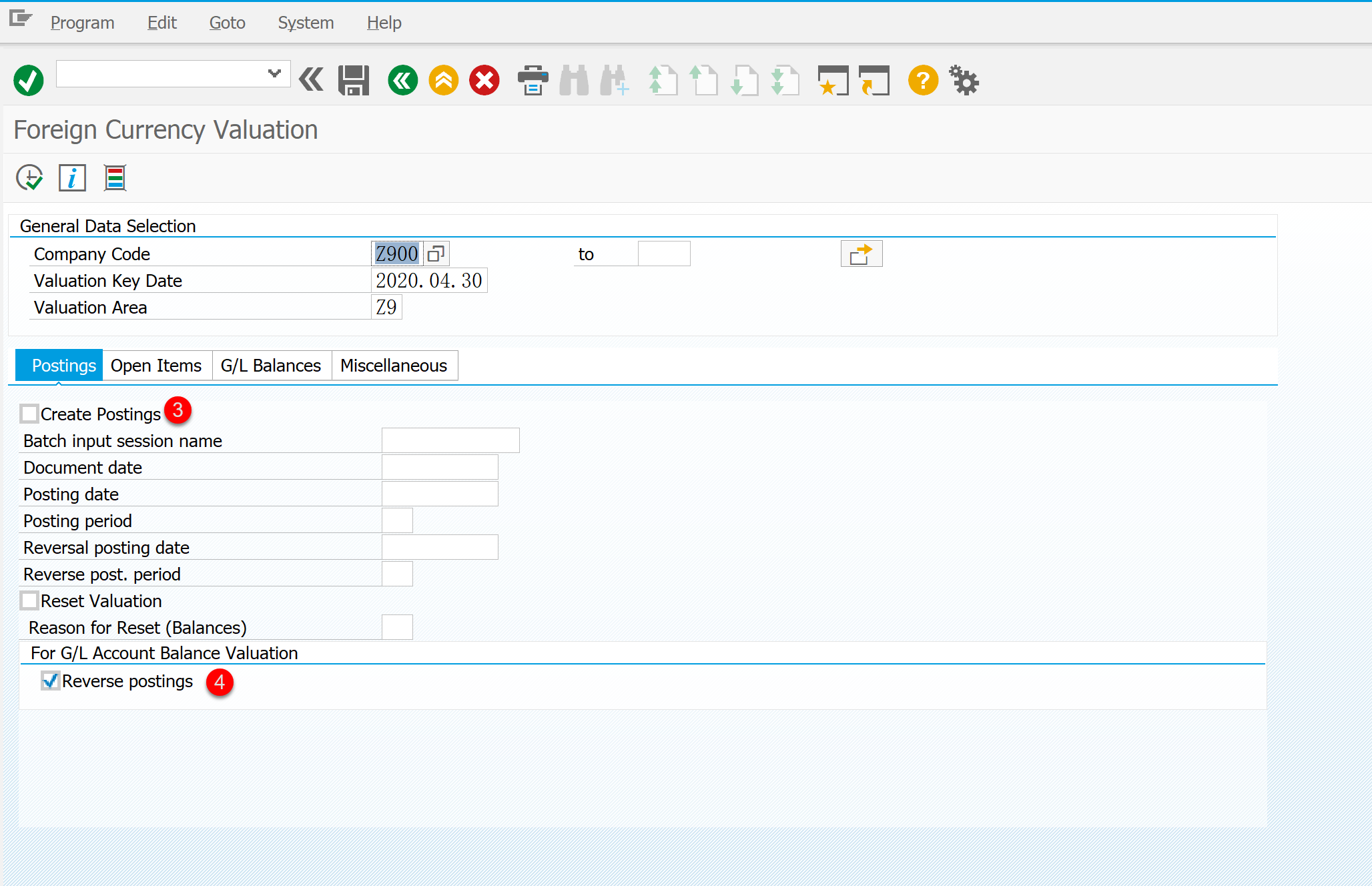Click the green Enter checkmark icon
The image size is (1372, 886).
(x=29, y=81)
